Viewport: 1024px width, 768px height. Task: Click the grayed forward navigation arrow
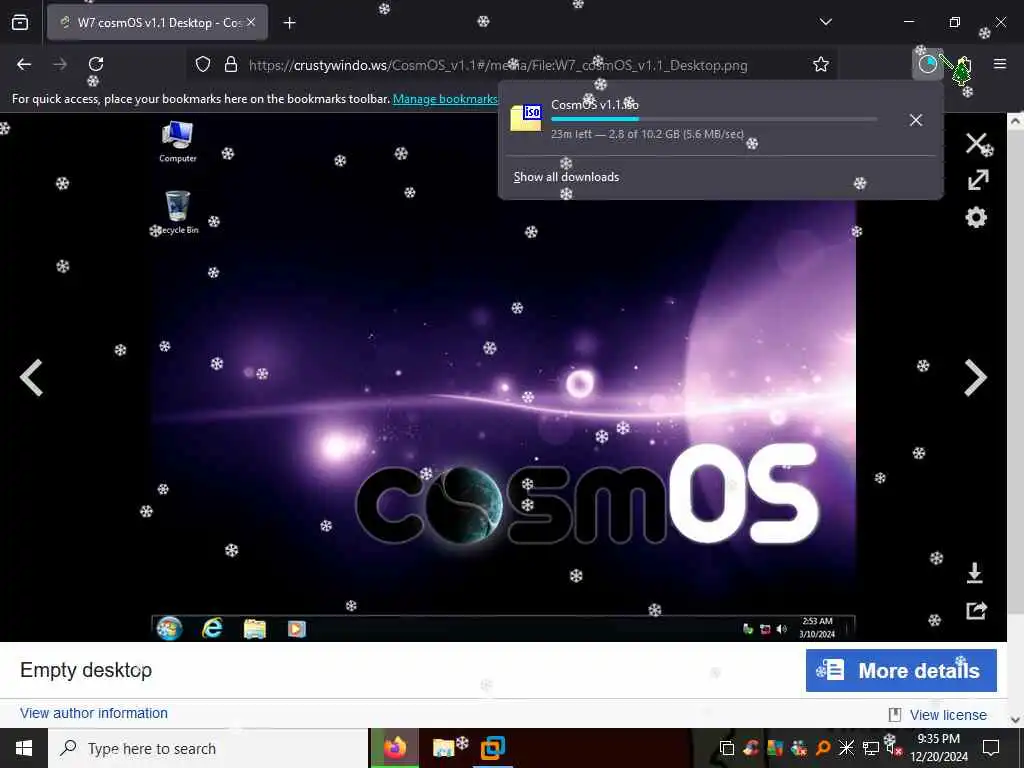[x=60, y=64]
